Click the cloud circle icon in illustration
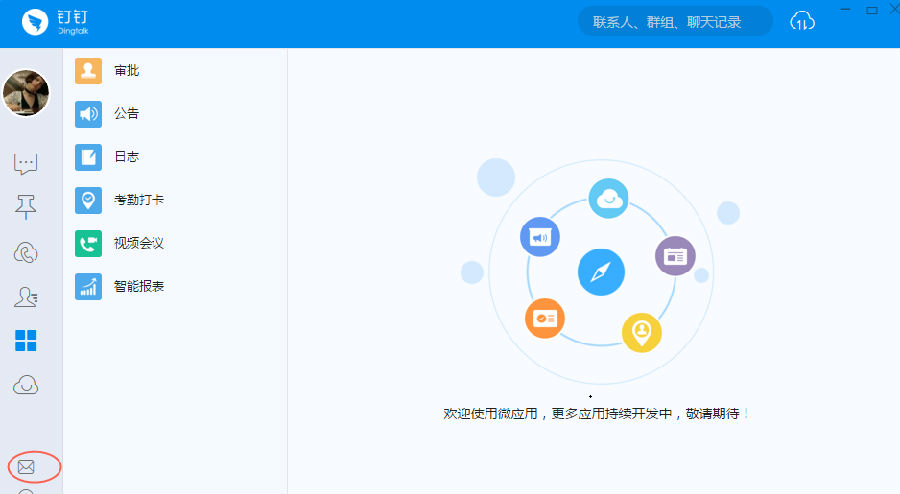This screenshot has height=494, width=900. pyautogui.click(x=608, y=198)
